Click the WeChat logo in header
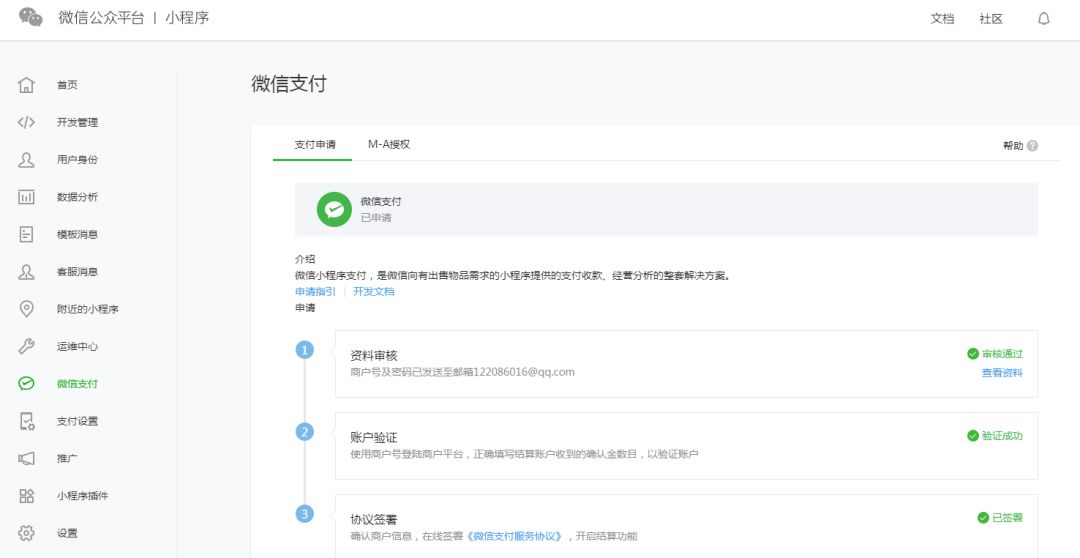The height and width of the screenshot is (558, 1080). pos(31,17)
